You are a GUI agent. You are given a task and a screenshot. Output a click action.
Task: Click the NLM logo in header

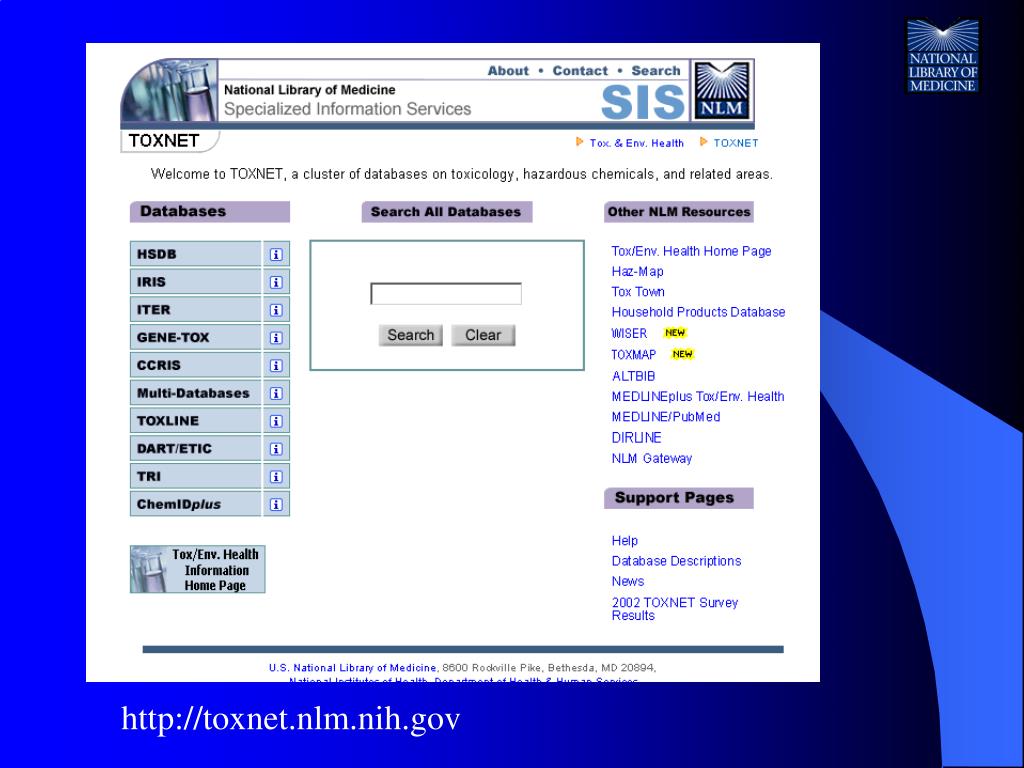pos(722,90)
